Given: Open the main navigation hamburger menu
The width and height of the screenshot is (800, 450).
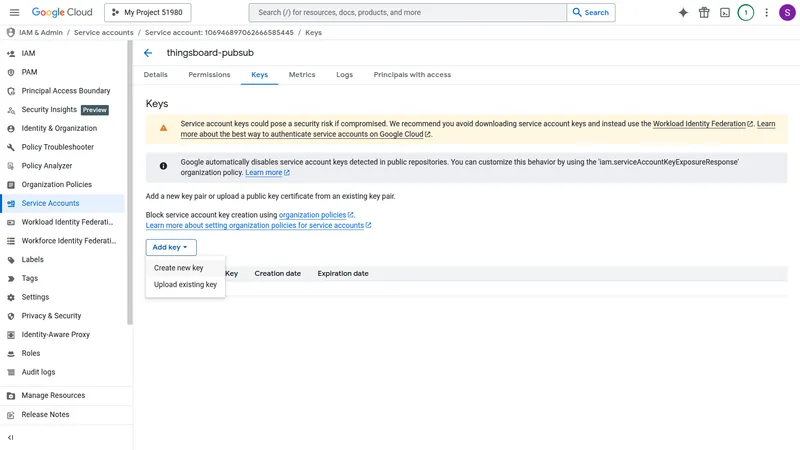Looking at the screenshot, I should (x=14, y=12).
